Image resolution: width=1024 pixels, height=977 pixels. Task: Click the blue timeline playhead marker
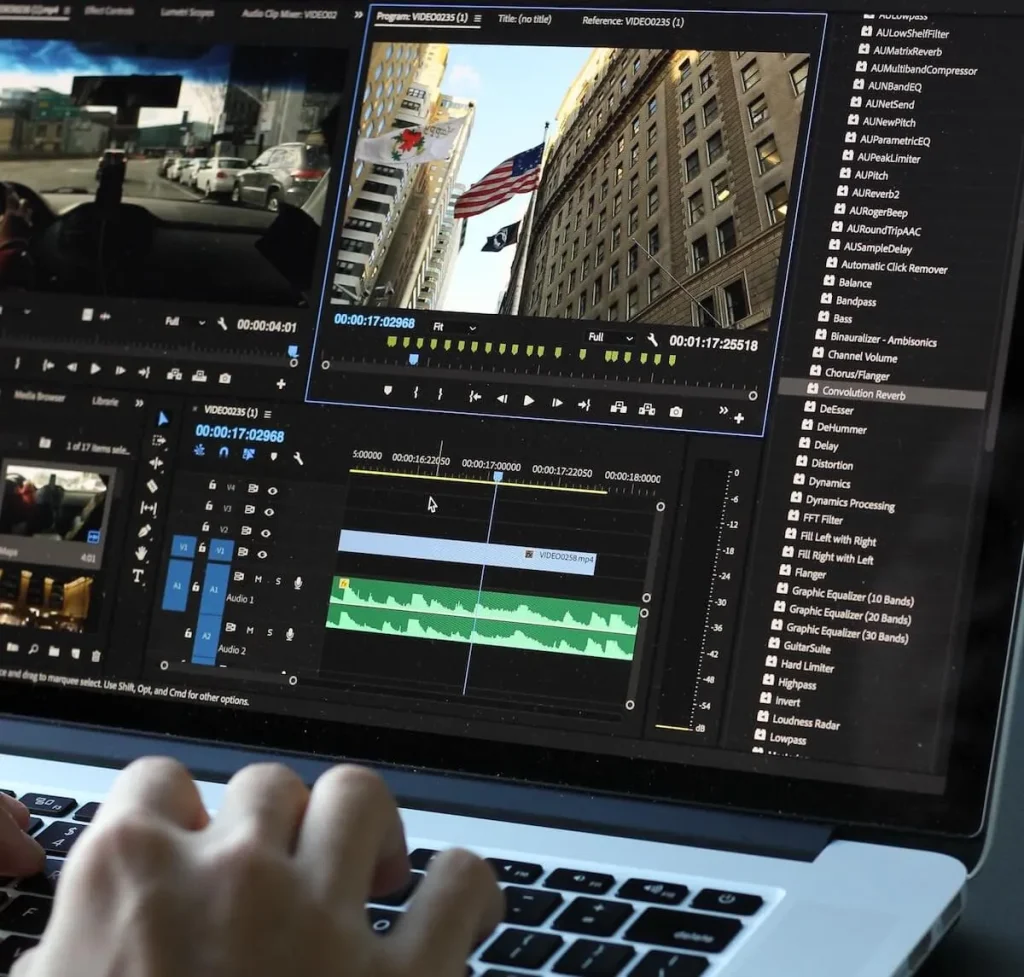[497, 477]
